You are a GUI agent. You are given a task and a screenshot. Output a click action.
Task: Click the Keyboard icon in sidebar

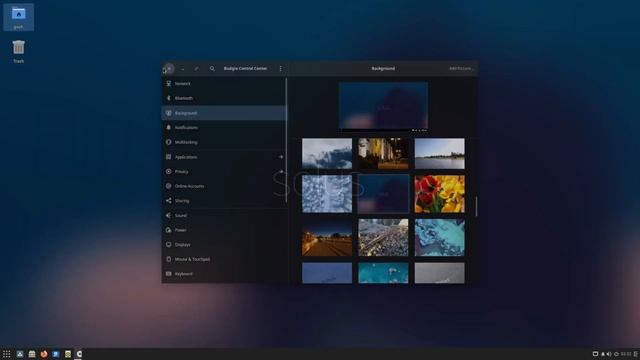click(x=169, y=274)
